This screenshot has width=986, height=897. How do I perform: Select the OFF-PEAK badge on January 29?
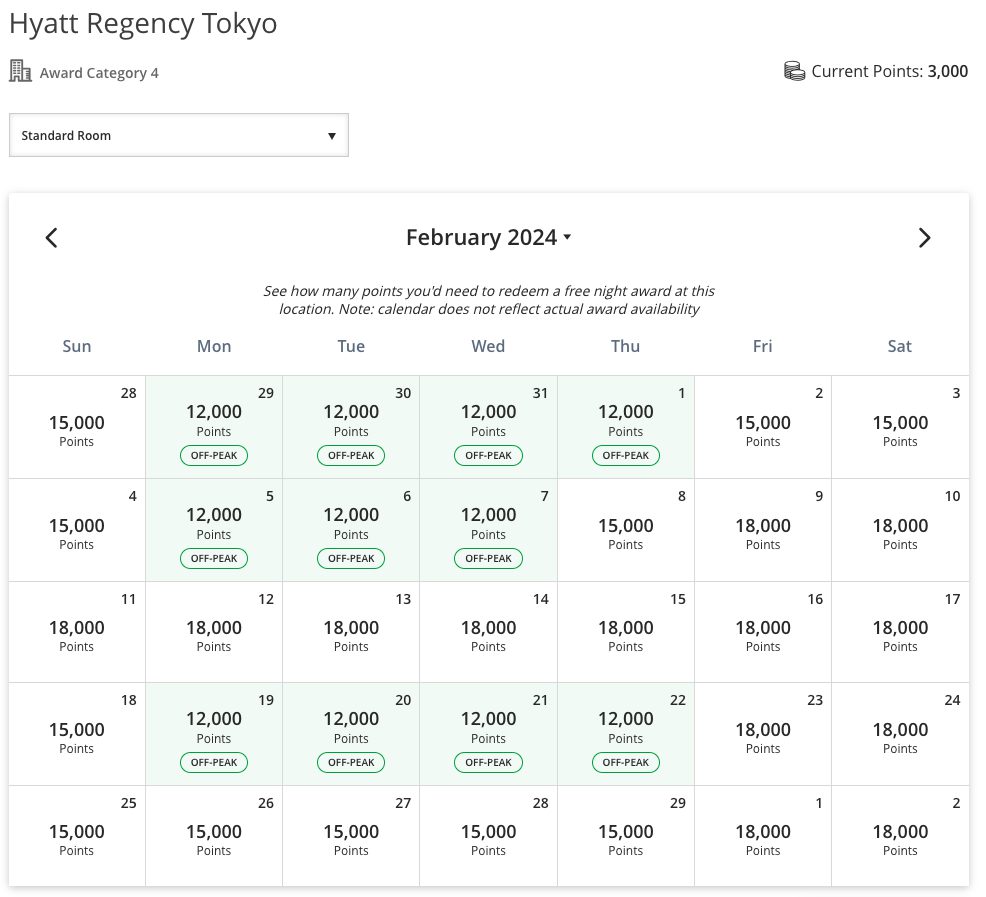pos(213,455)
